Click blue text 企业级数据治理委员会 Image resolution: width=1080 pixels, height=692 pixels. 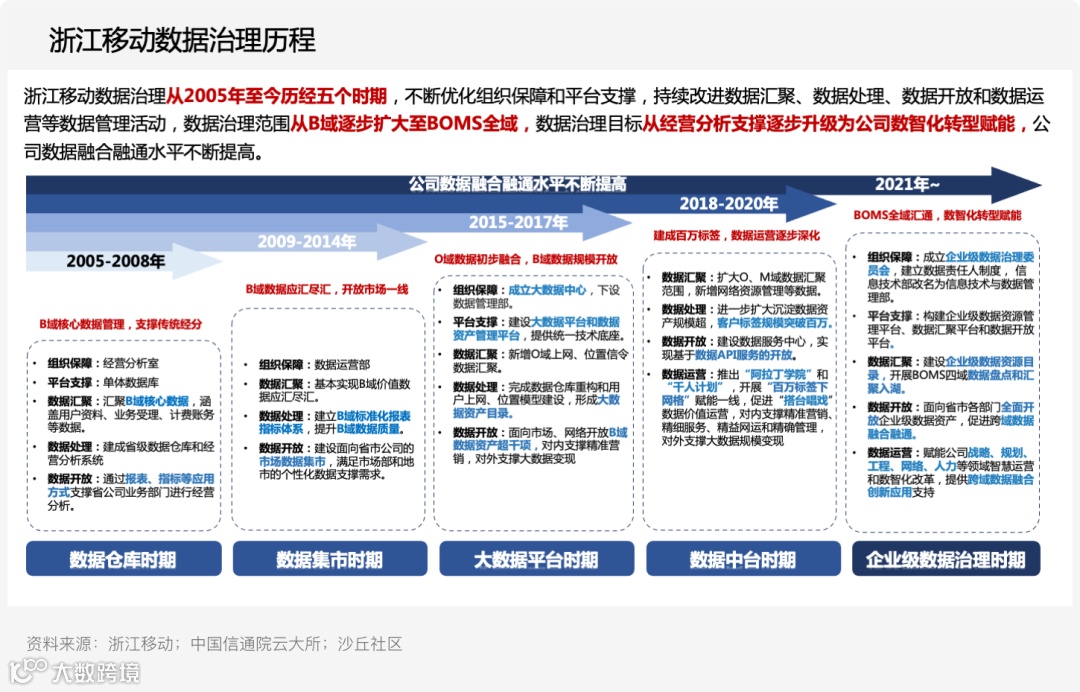(951, 264)
